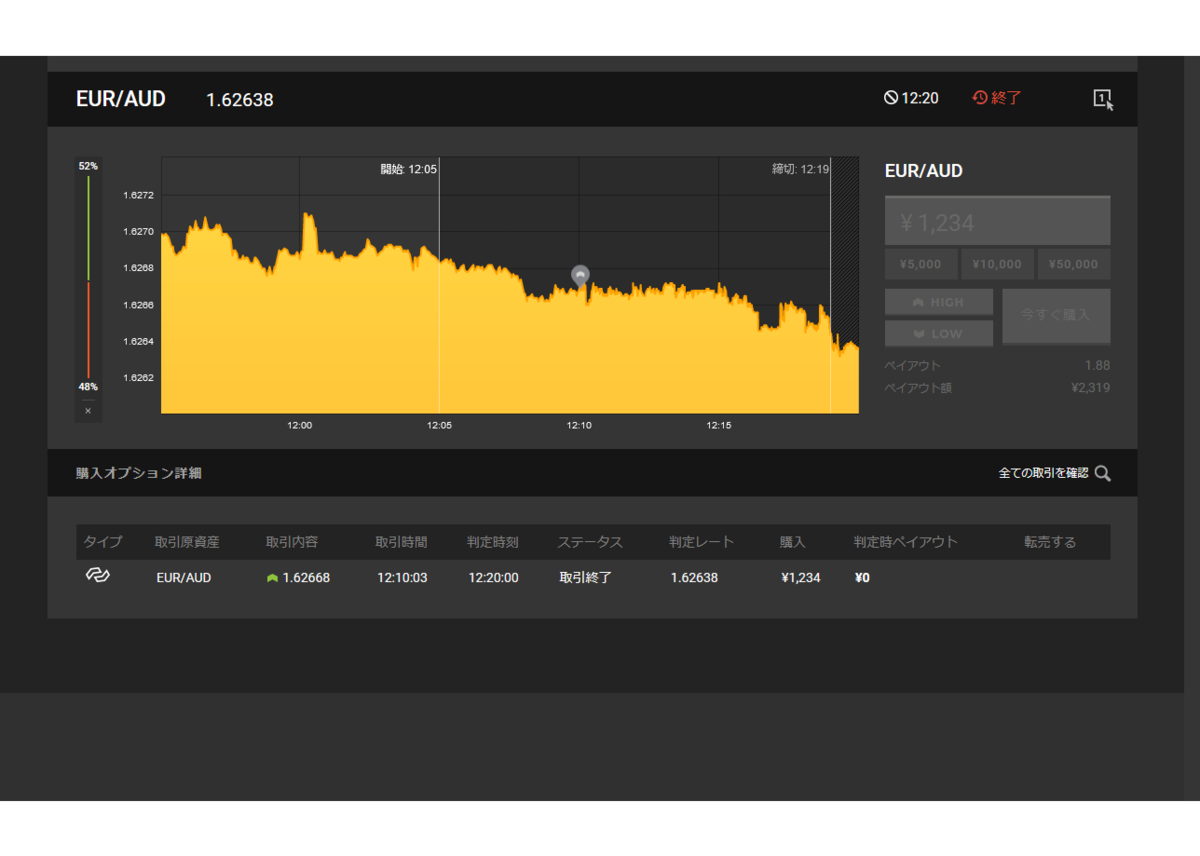Click the ¥2,319 payout amount value
Screen dimensions: 1200x856
tap(1090, 387)
